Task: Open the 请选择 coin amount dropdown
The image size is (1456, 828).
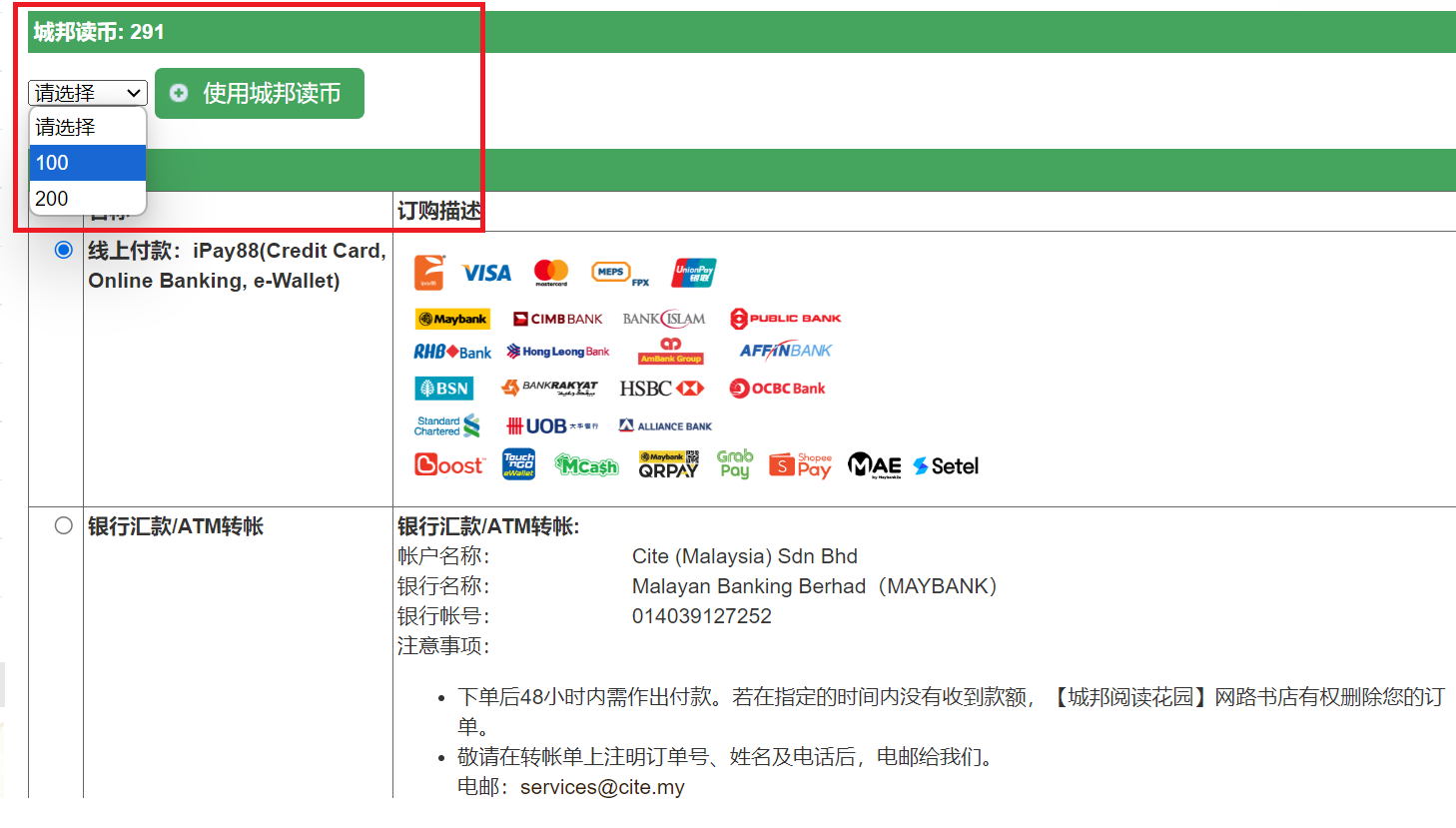Action: click(88, 93)
